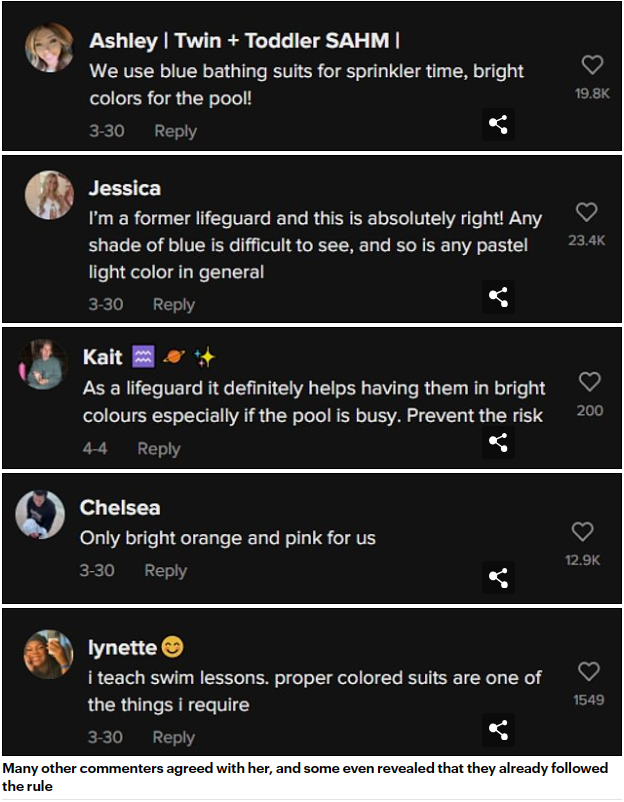The image size is (624, 802).
Task: Share Ashley's comment via share icon
Action: click(x=498, y=125)
